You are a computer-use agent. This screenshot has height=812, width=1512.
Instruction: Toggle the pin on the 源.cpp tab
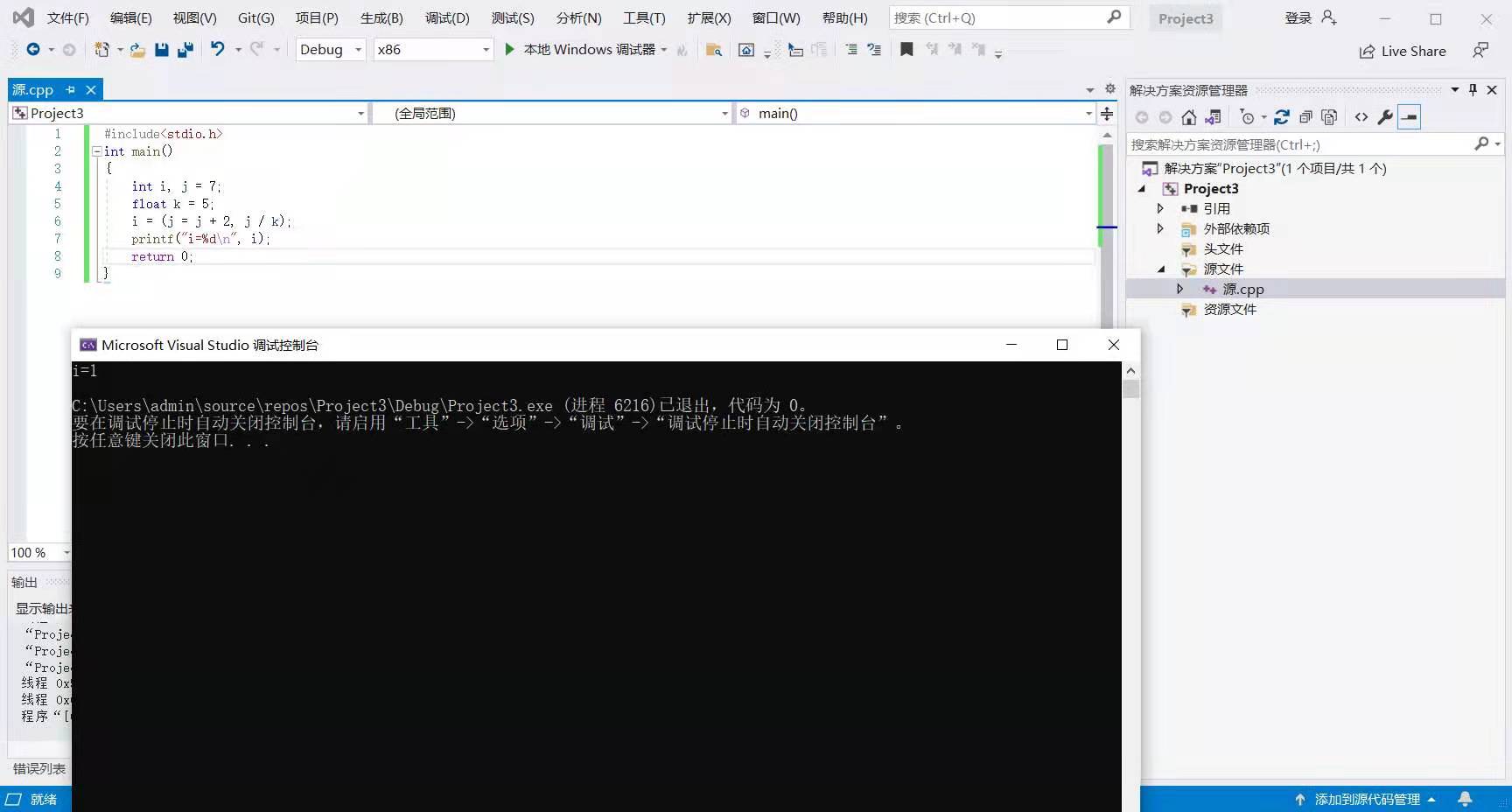click(70, 89)
